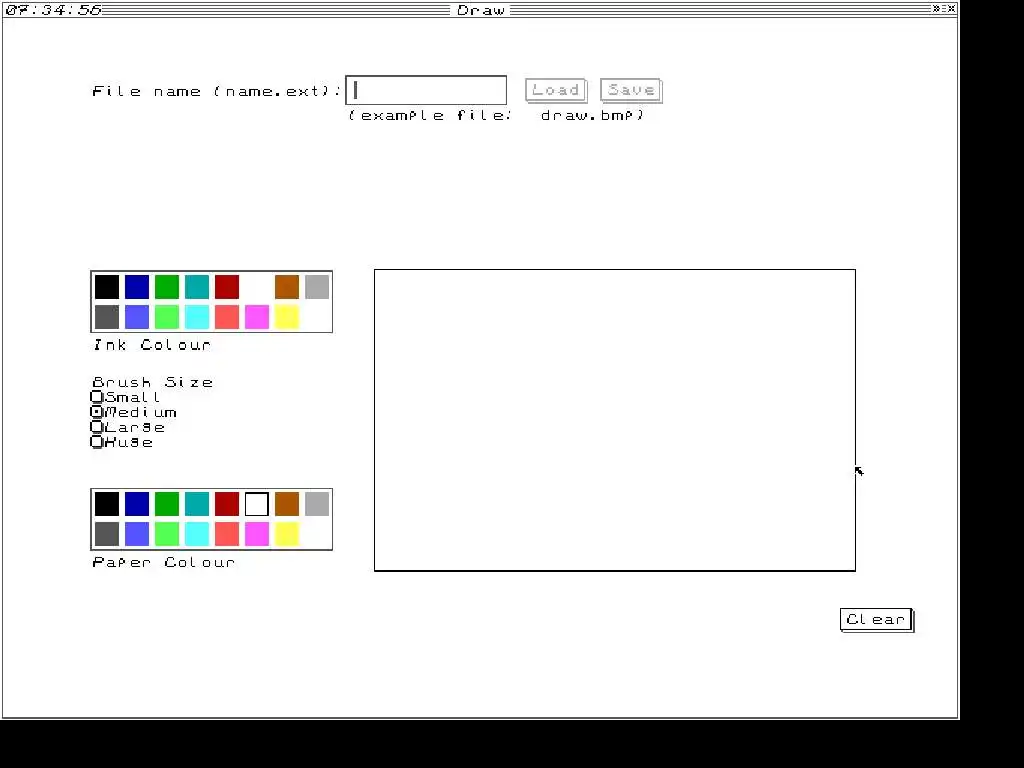Set Paper Colour to dark red

pyautogui.click(x=227, y=504)
